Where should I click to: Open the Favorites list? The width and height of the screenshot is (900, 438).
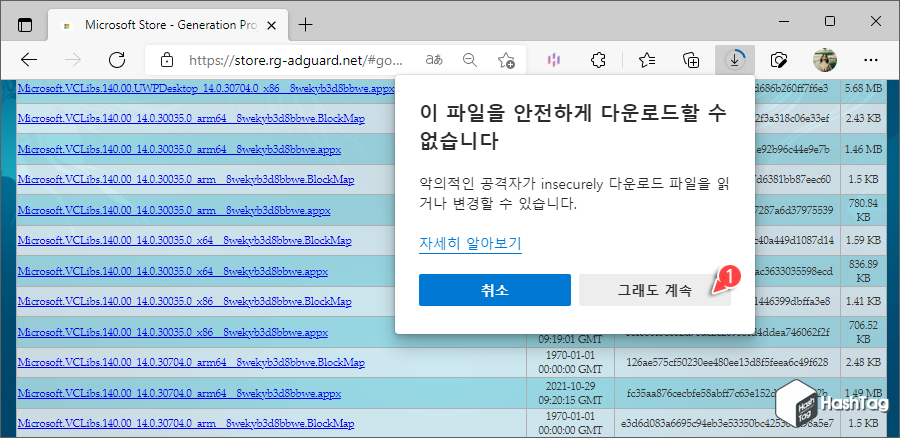(647, 60)
